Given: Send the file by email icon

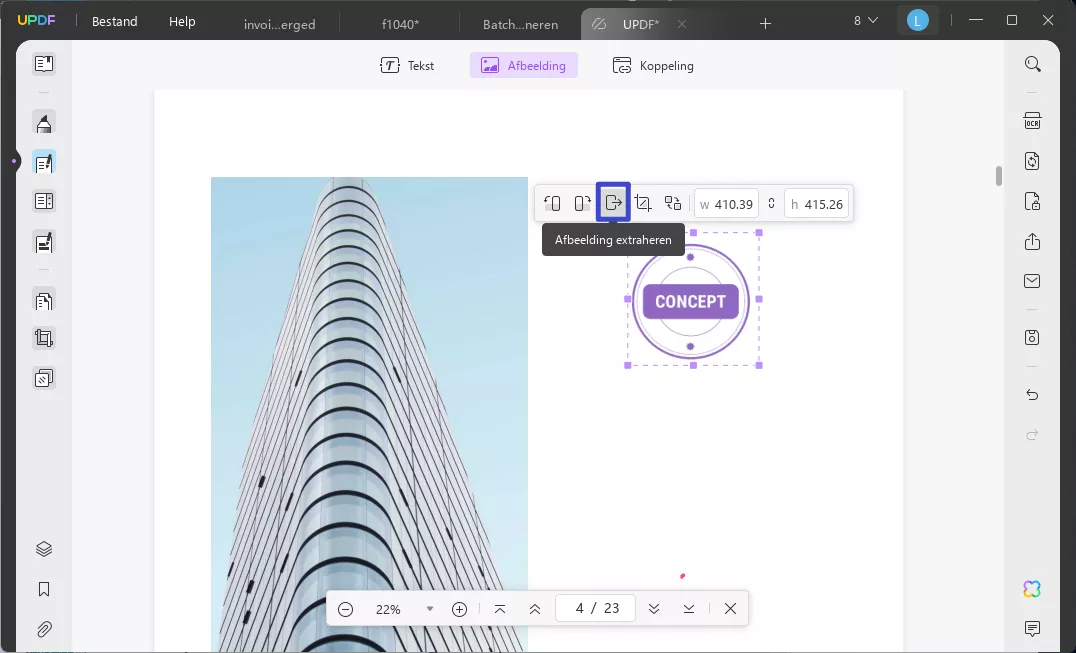Looking at the screenshot, I should tap(1032, 281).
